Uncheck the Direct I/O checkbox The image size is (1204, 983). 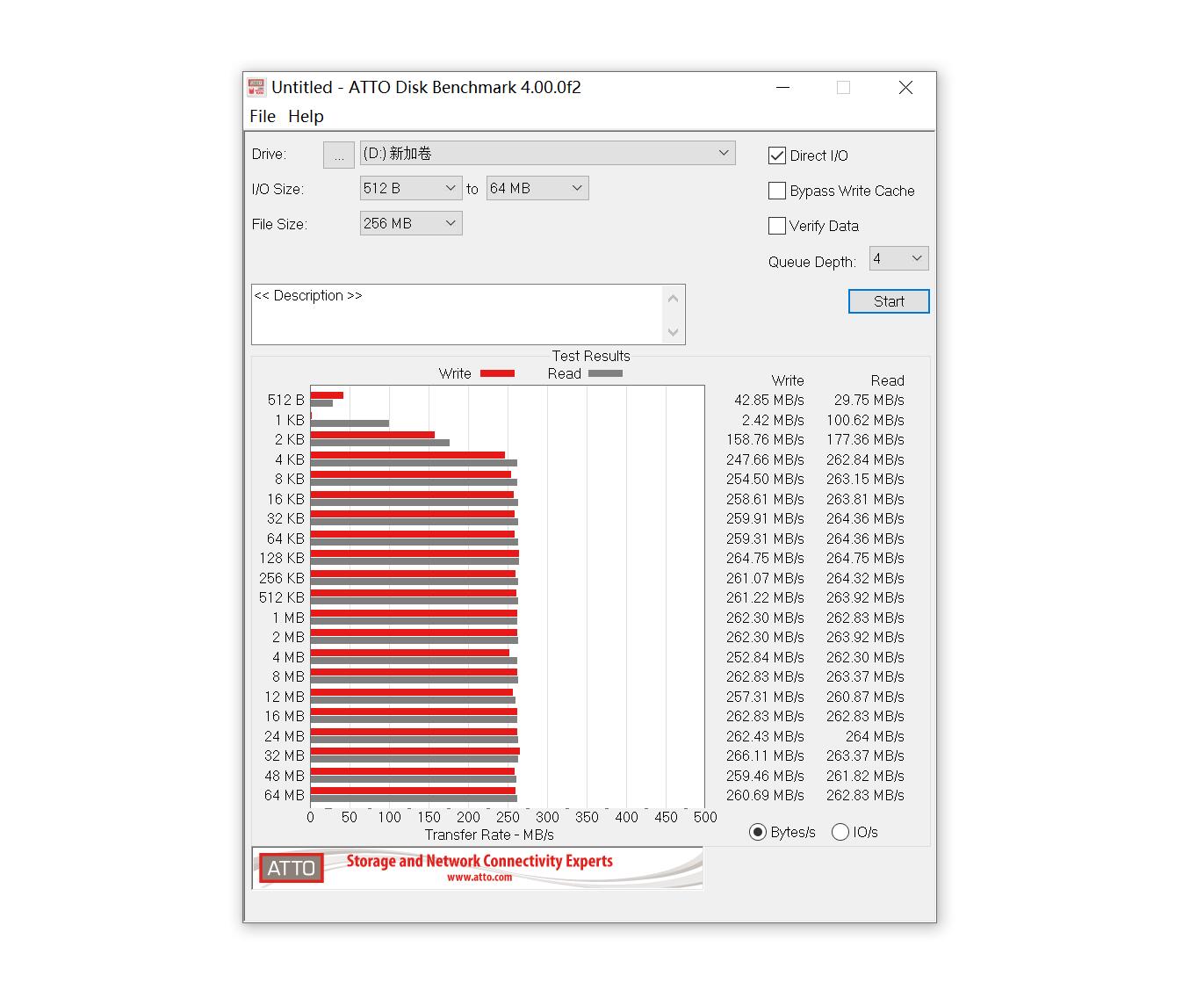pyautogui.click(x=777, y=155)
